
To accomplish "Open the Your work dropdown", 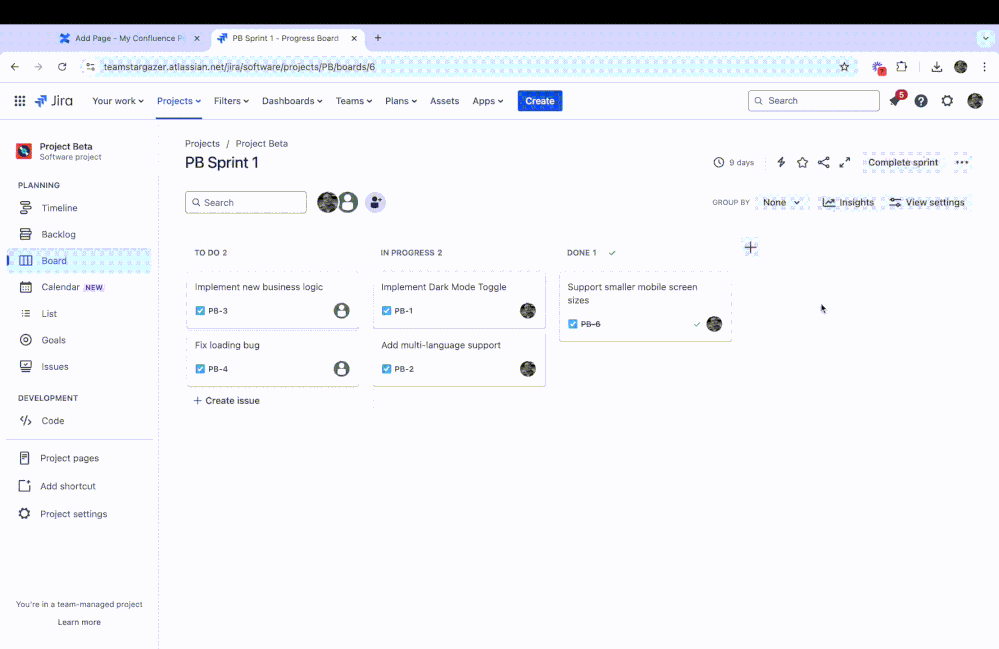I will (118, 101).
